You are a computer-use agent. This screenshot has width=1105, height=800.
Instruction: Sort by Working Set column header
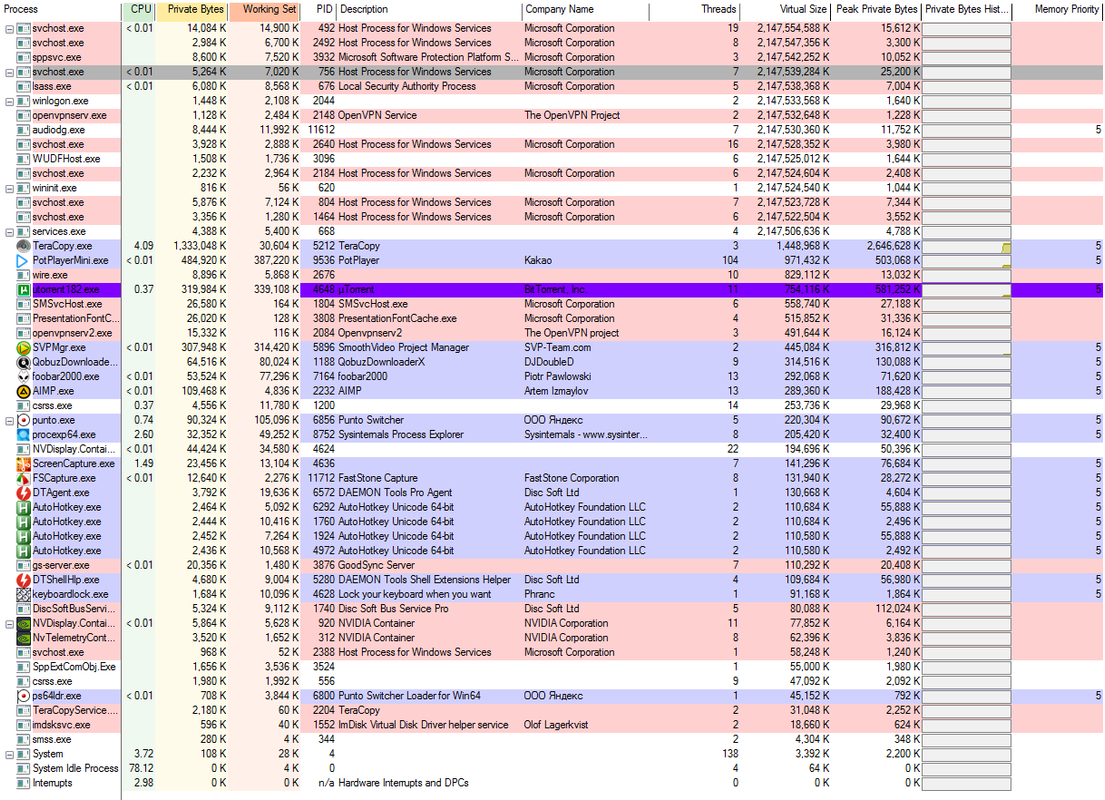tap(265, 10)
